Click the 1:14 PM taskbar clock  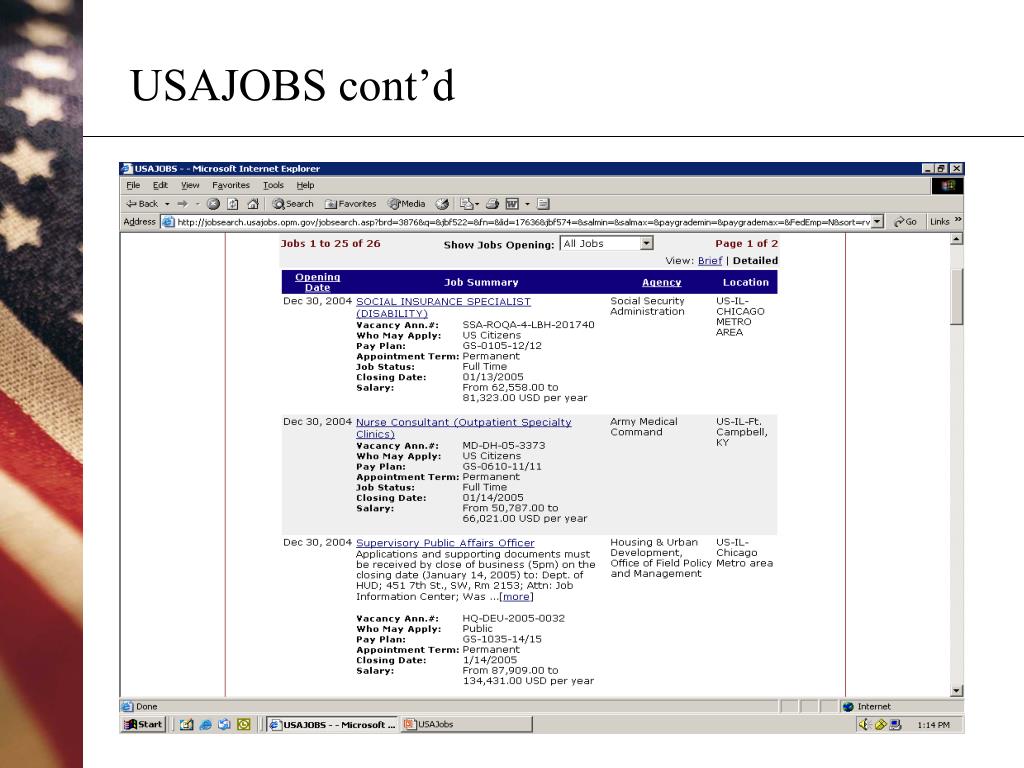coord(933,725)
